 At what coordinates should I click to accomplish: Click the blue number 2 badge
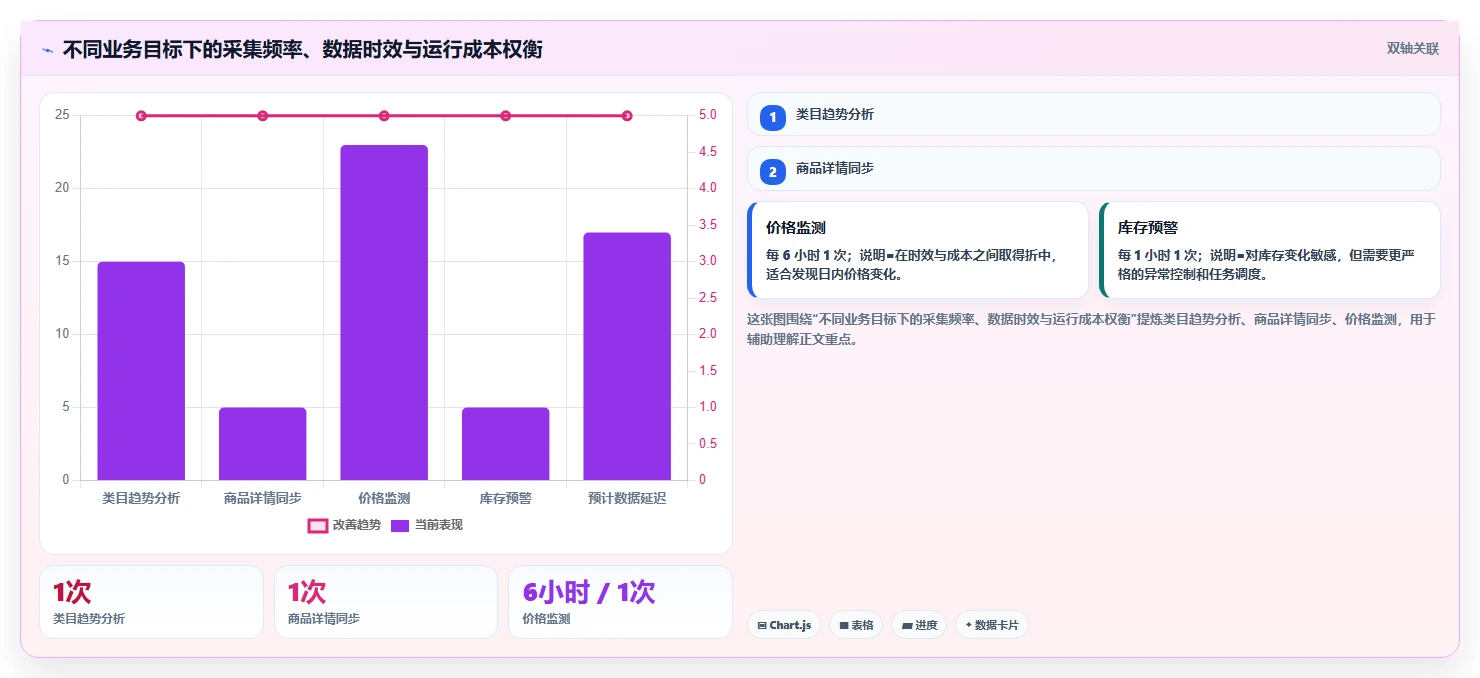coord(772,171)
